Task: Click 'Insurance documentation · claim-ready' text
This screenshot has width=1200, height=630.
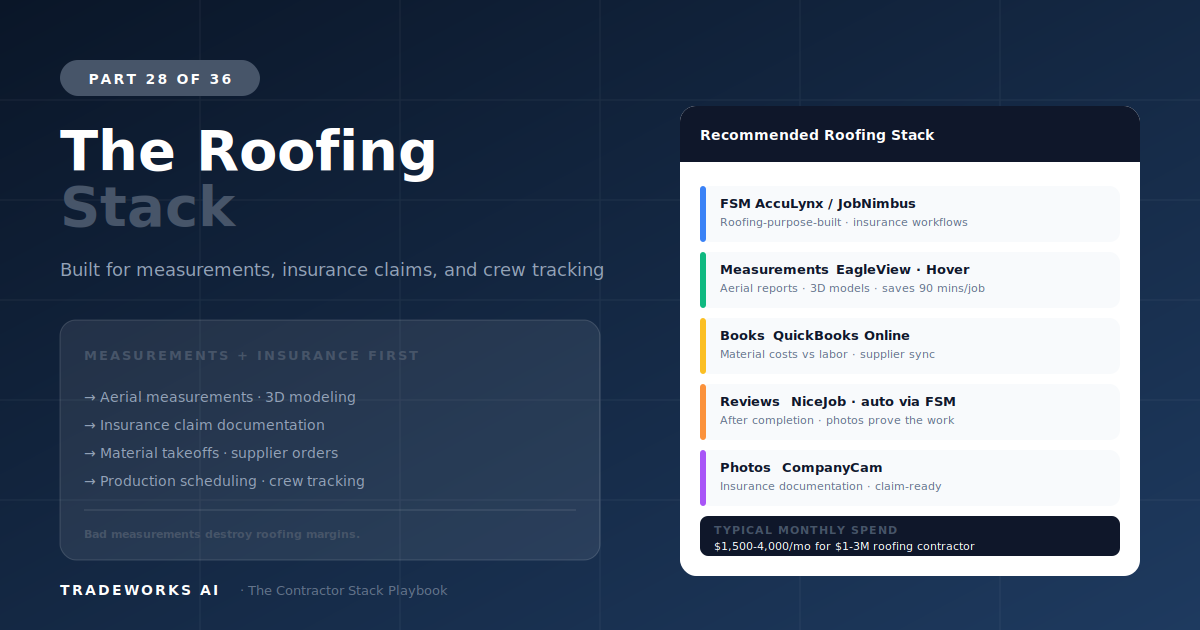Action: pyautogui.click(x=830, y=487)
